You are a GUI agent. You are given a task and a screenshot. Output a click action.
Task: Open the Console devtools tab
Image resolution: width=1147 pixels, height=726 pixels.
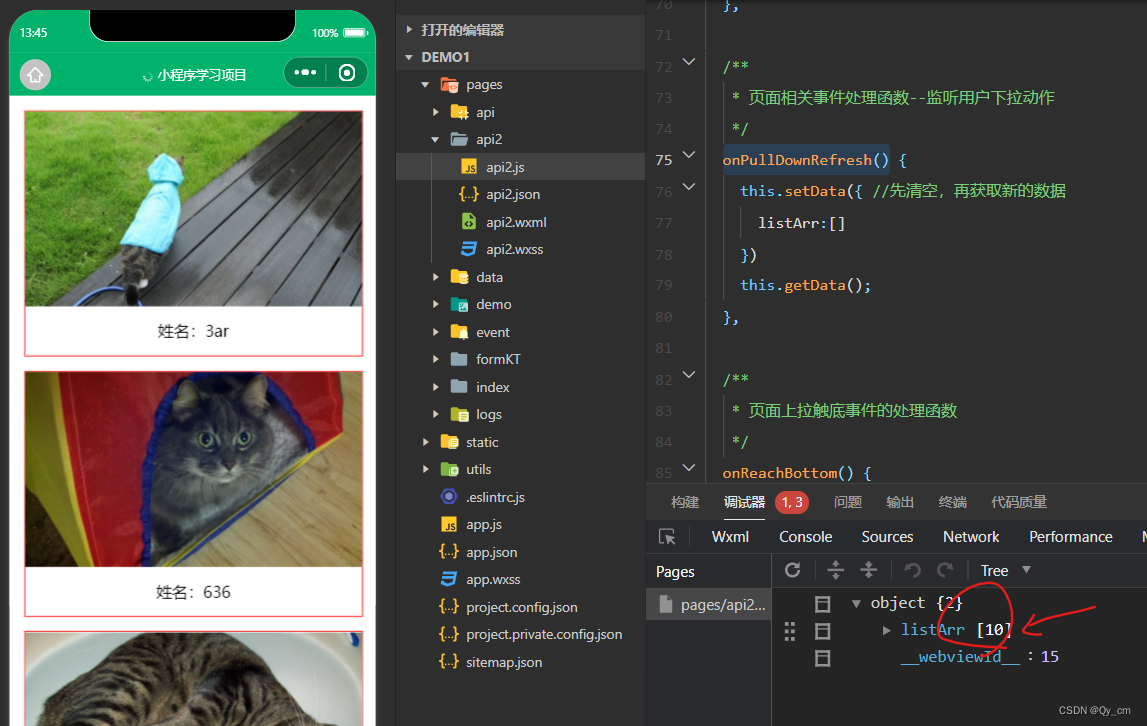pyautogui.click(x=805, y=536)
